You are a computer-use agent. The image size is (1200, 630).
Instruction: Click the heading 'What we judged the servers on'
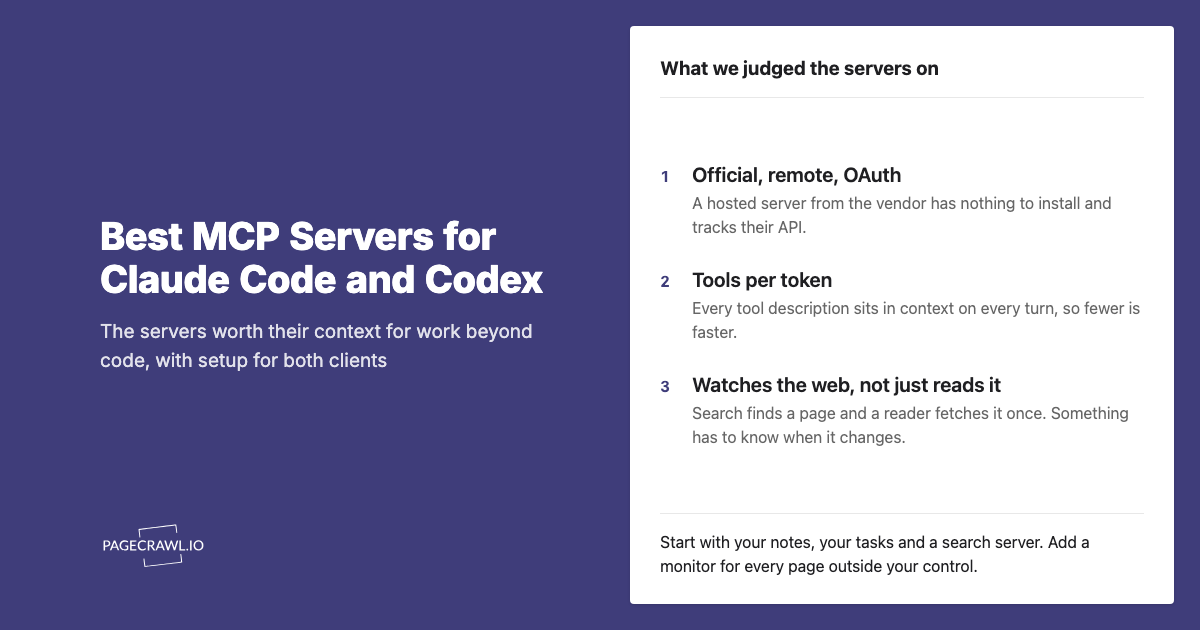[x=799, y=69]
